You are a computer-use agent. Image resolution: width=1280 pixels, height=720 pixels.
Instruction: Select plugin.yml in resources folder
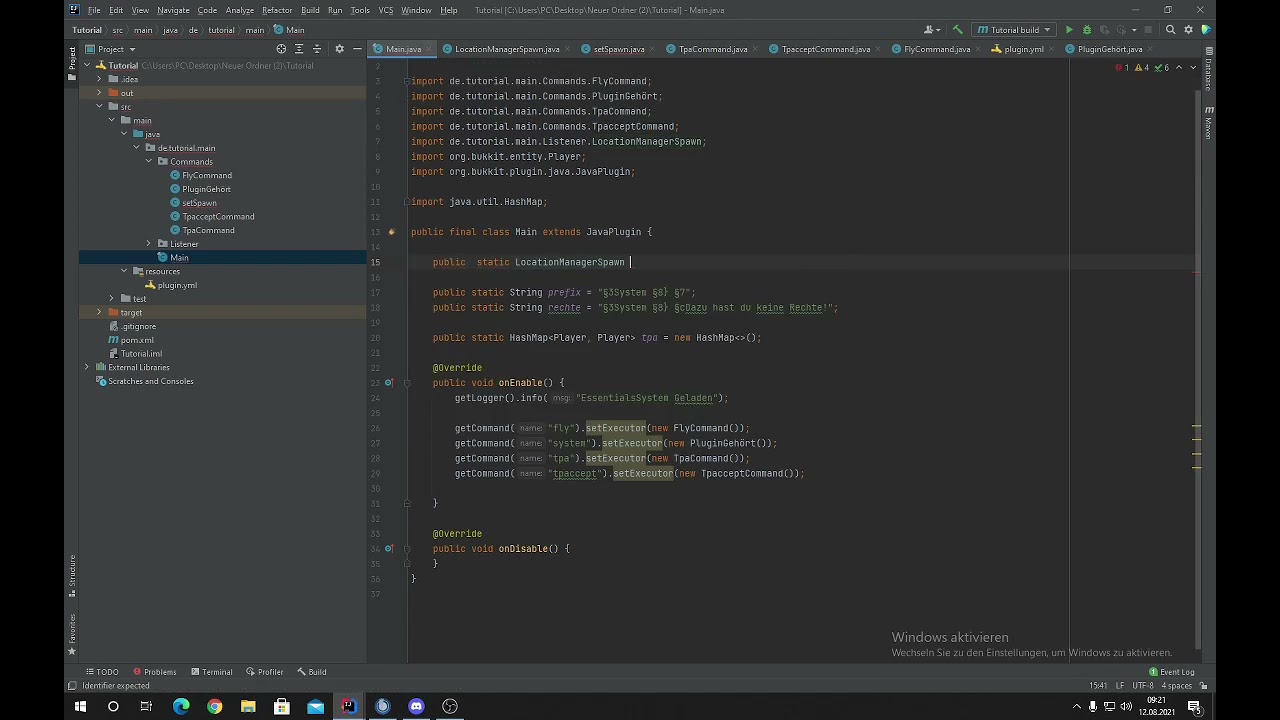pos(177,285)
